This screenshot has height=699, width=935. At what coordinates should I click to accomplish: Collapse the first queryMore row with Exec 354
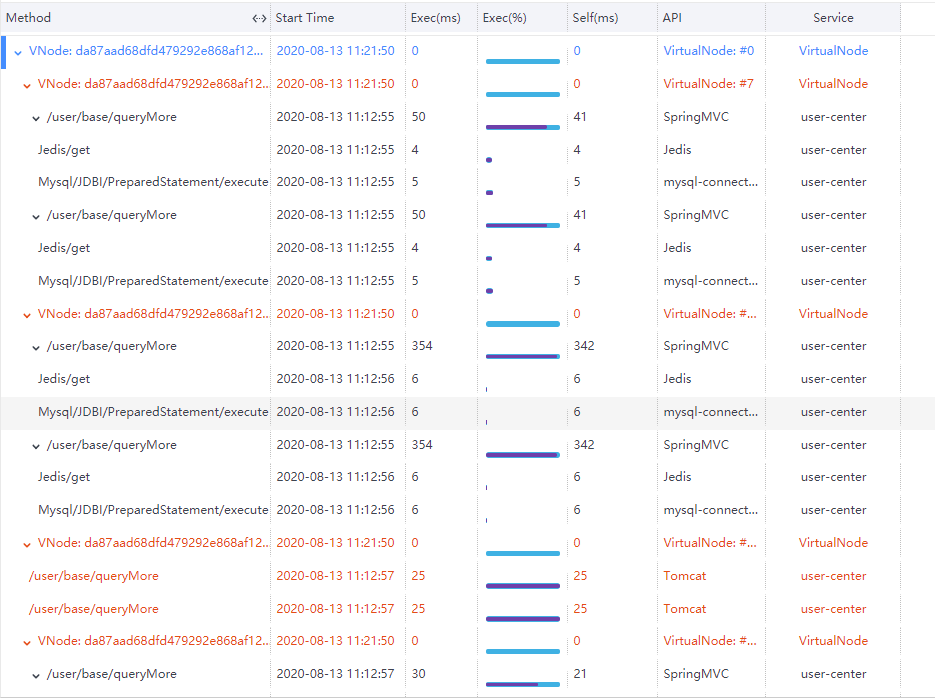[x=36, y=347]
